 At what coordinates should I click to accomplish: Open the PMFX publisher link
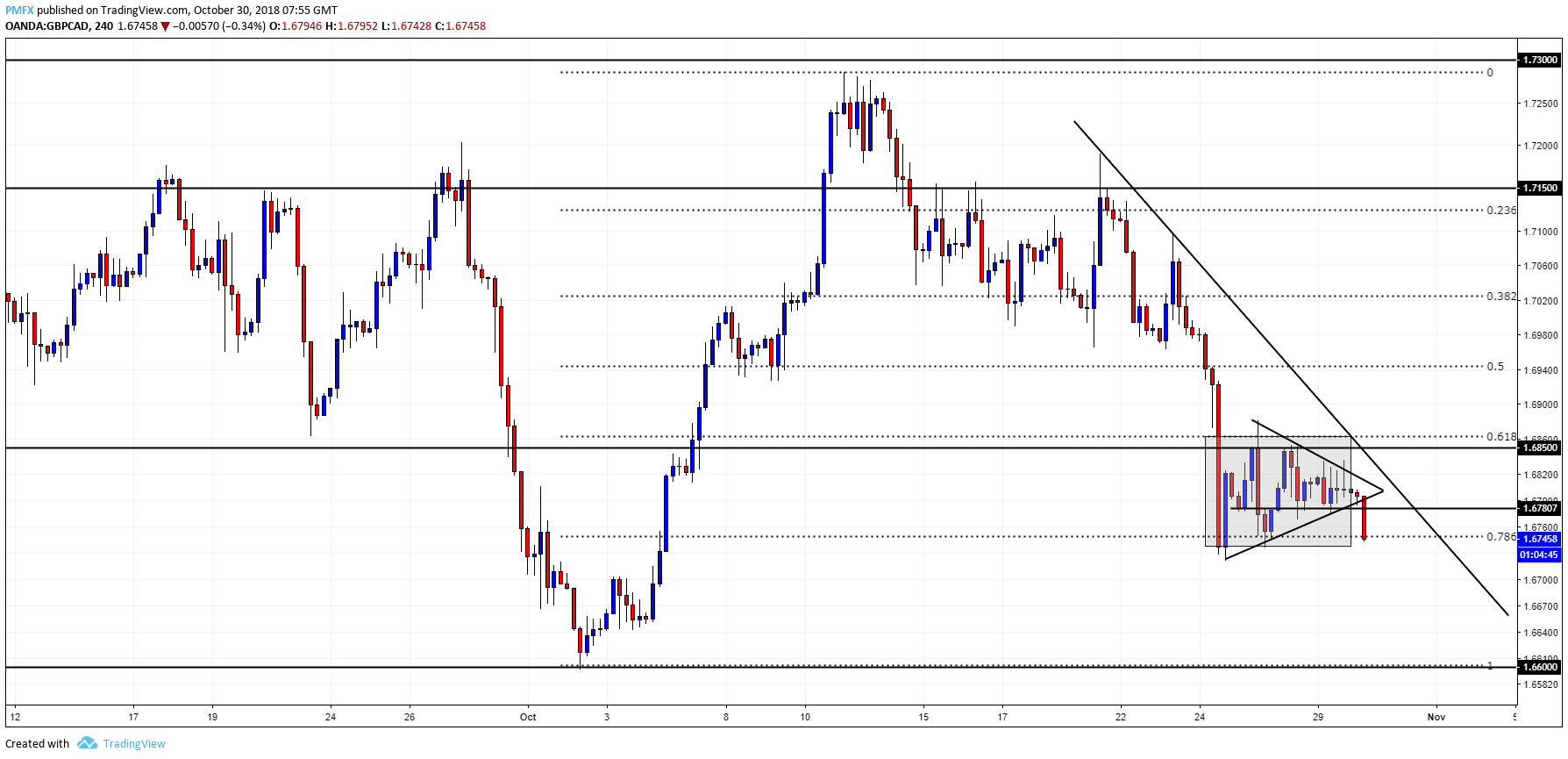tap(19, 11)
